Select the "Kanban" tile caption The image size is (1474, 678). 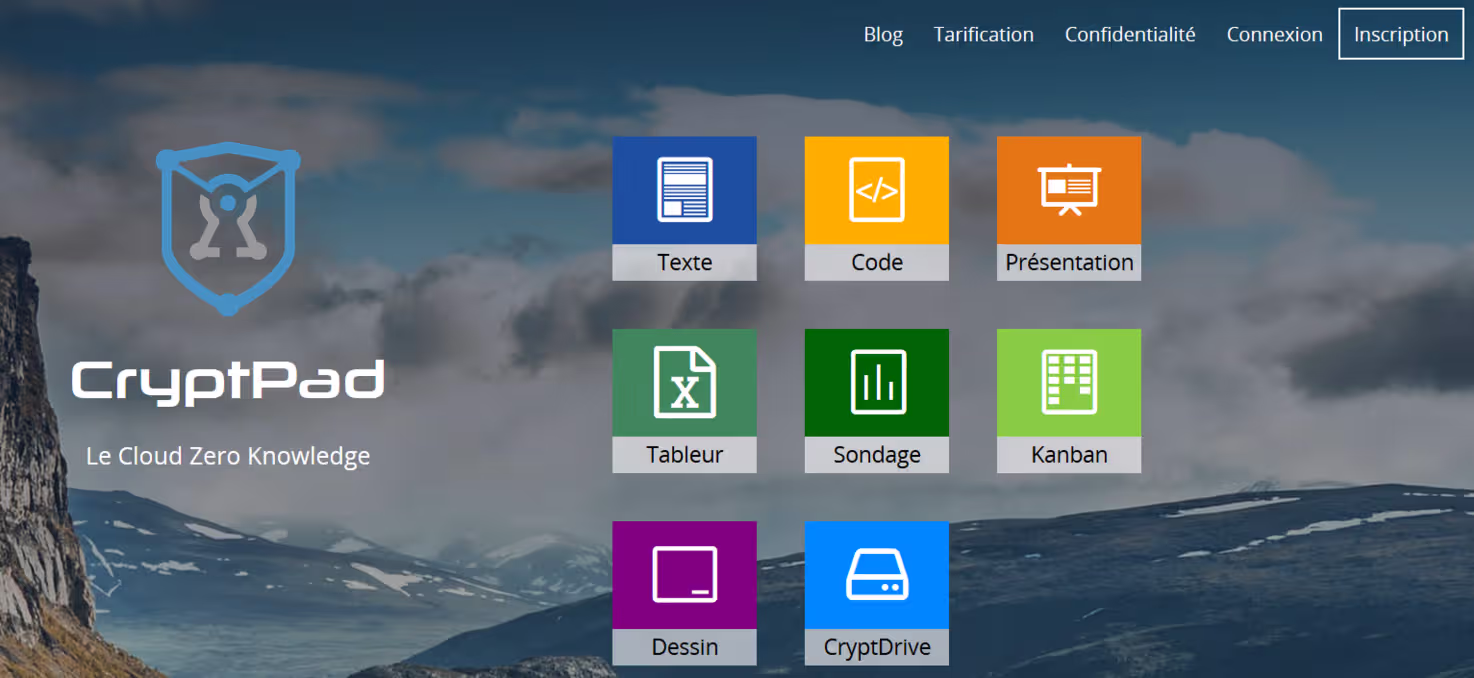1068,455
